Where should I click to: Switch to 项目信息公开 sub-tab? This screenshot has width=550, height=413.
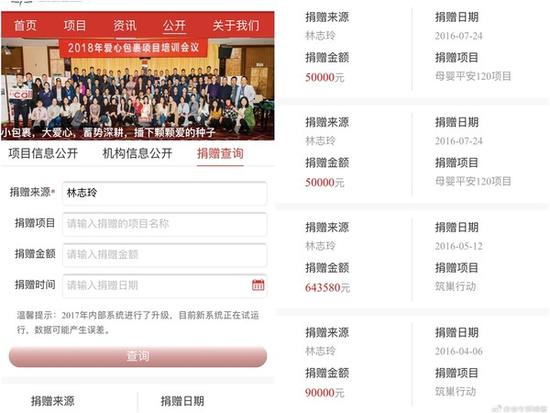coord(43,153)
